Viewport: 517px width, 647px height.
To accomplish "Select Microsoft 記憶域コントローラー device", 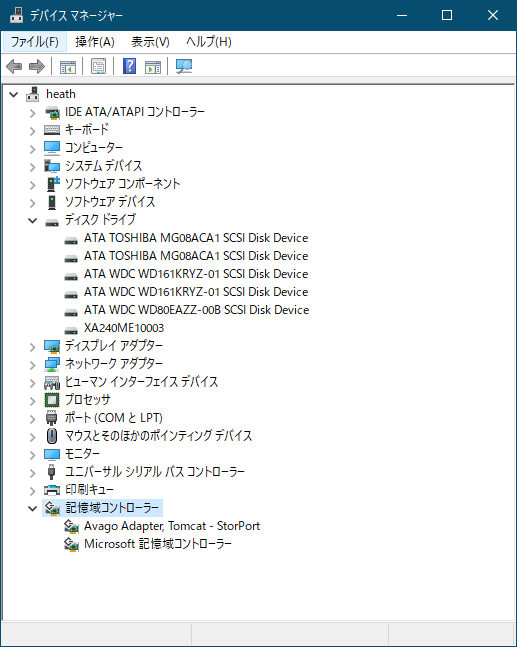I will (158, 544).
